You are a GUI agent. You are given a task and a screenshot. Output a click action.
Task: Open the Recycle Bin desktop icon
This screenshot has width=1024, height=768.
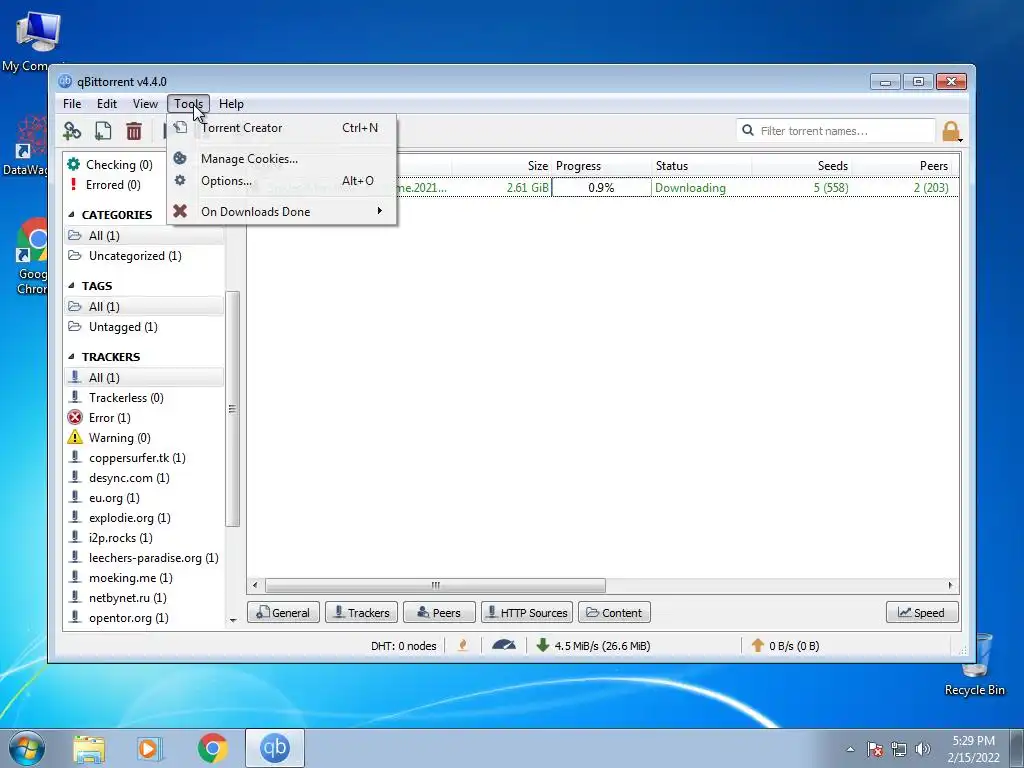click(975, 663)
